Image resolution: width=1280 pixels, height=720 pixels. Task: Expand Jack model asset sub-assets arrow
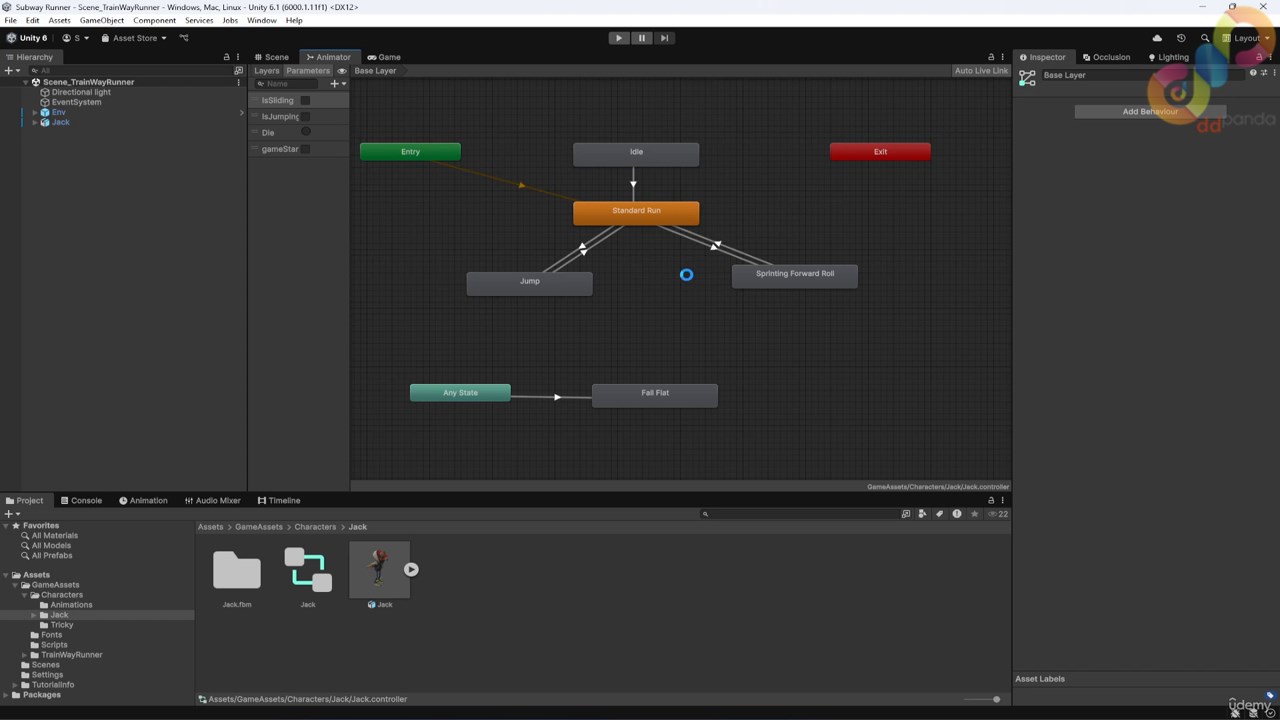coord(411,570)
